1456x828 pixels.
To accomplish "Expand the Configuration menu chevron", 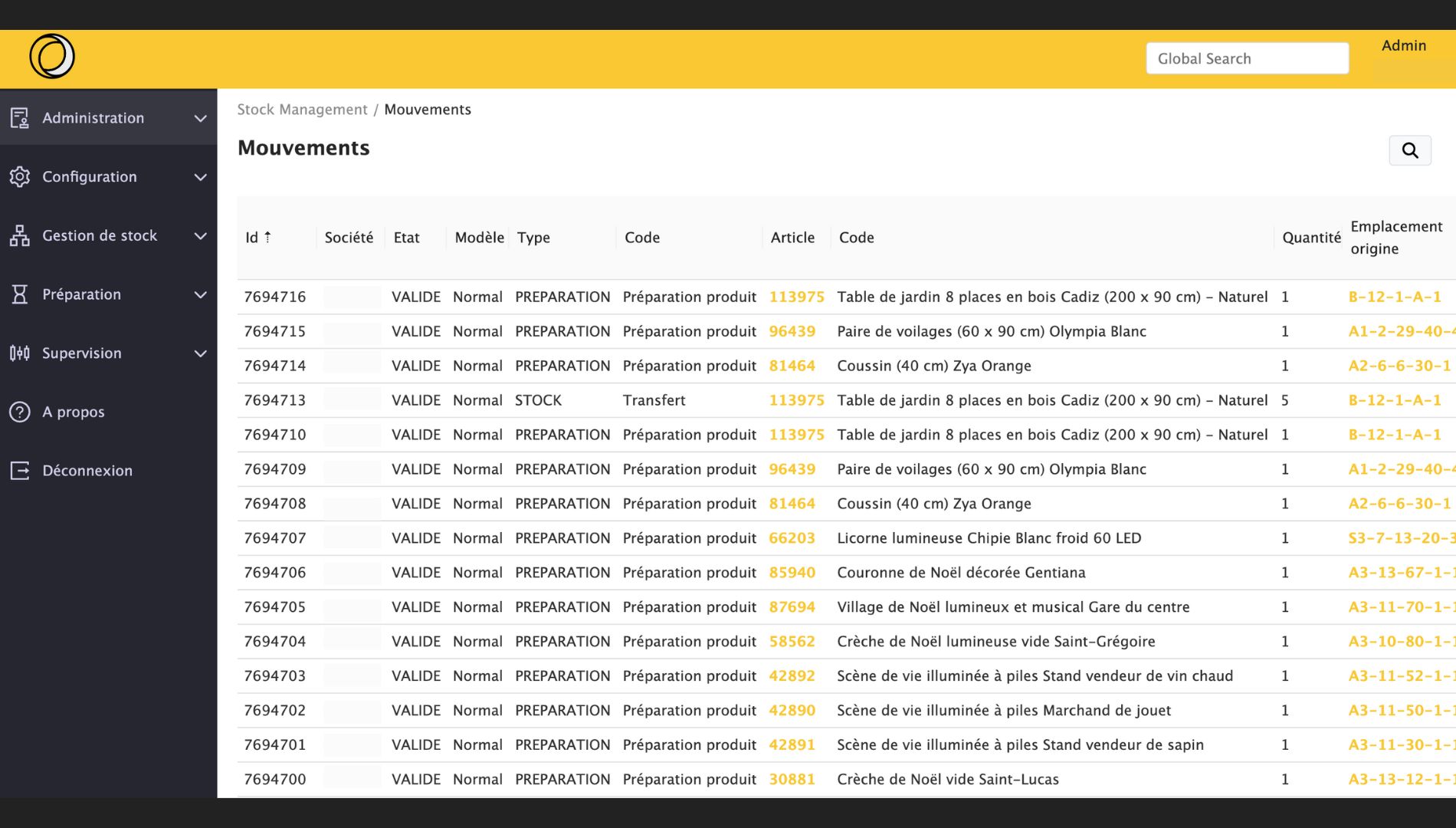I will coord(200,178).
